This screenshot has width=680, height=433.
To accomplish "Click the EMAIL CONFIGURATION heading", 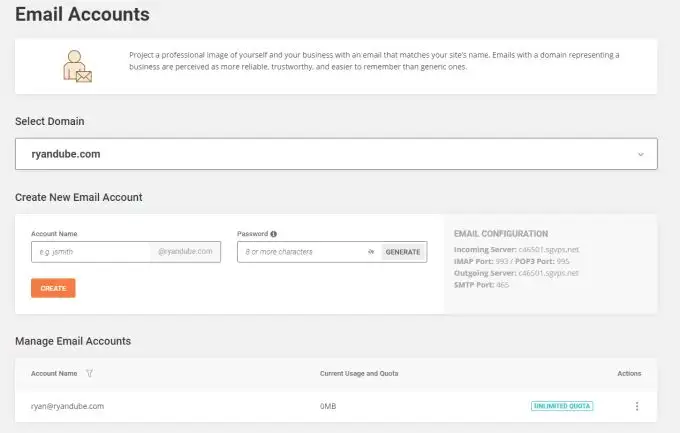I will 501,234.
